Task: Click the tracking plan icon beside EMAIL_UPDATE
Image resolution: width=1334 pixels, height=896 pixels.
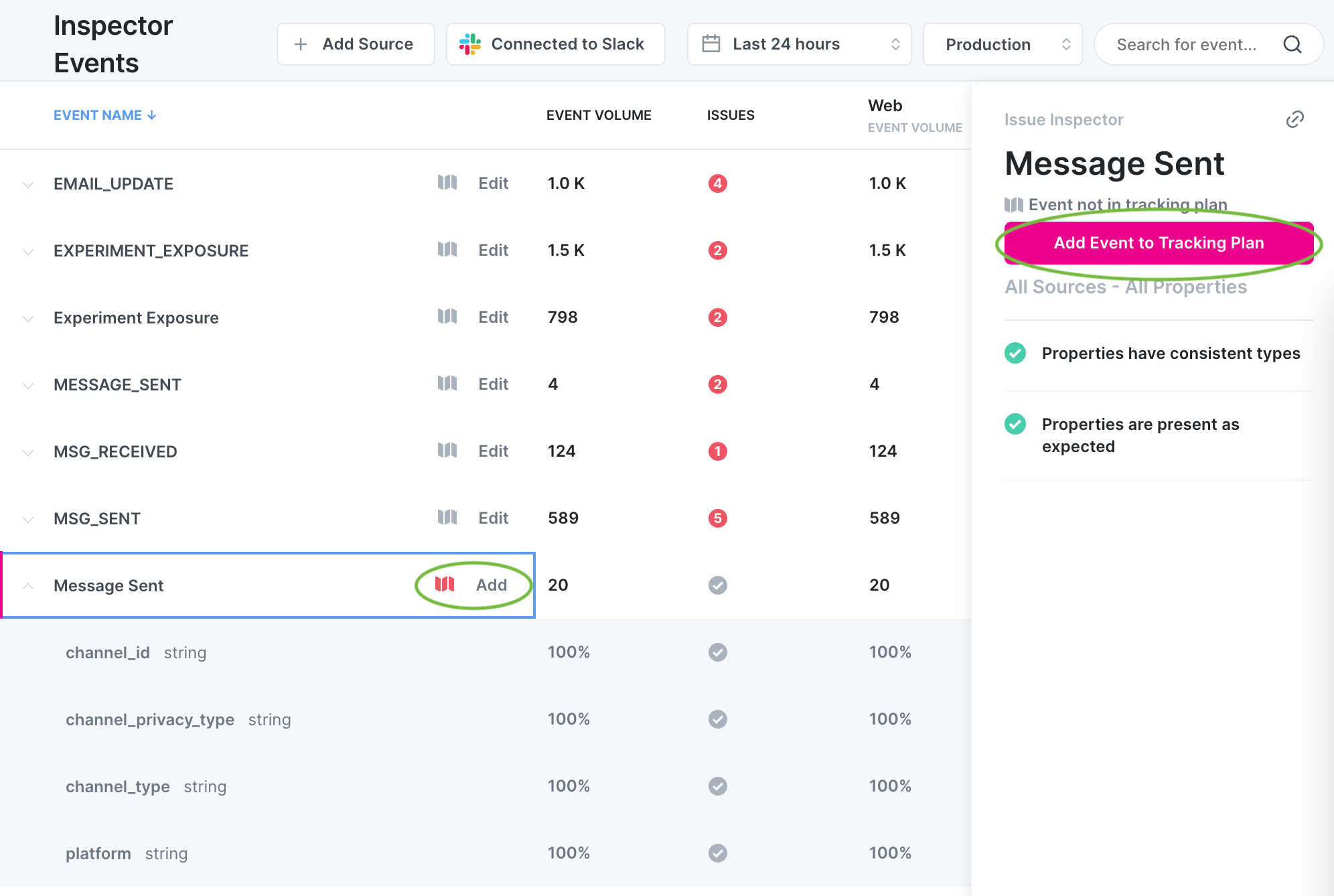Action: point(448,182)
